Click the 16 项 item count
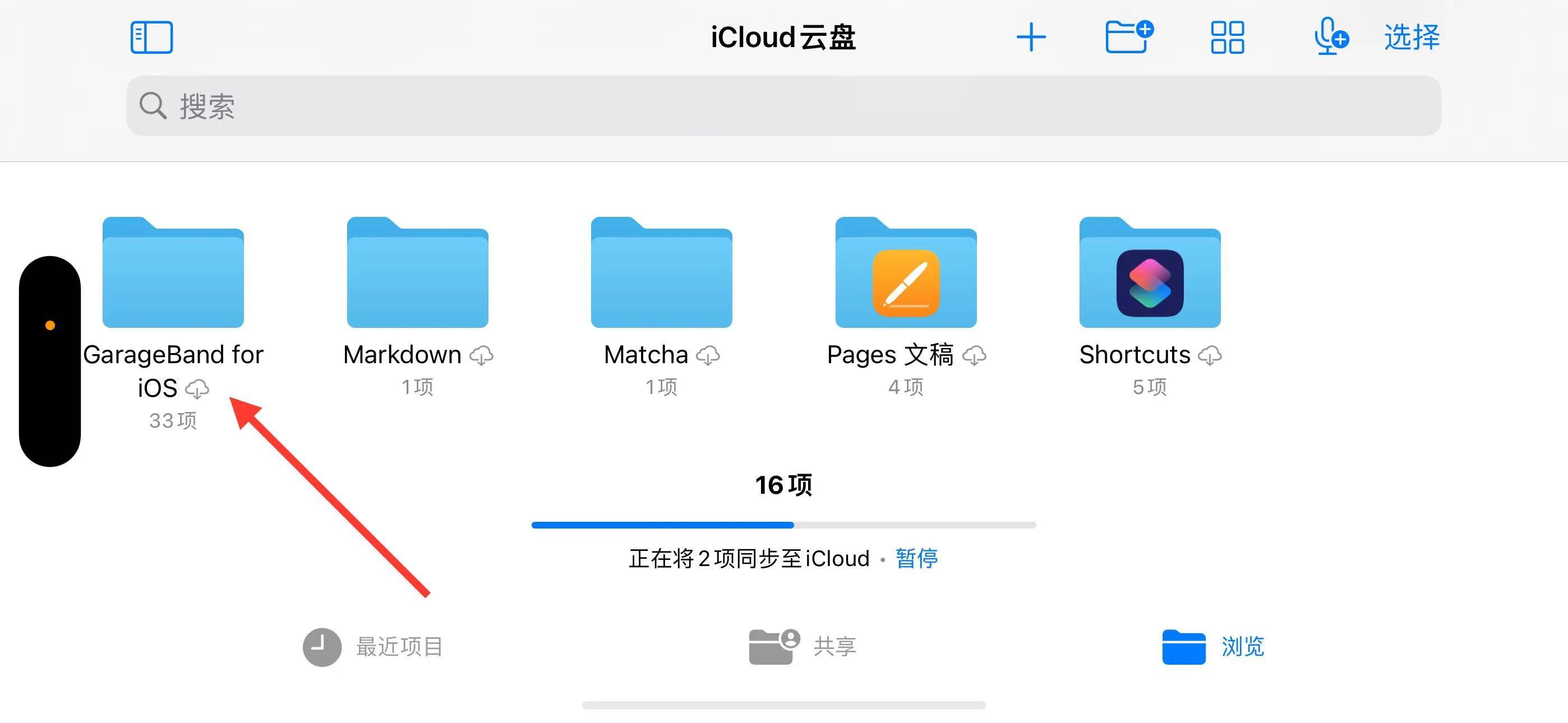1568x723 pixels. pyautogui.click(x=783, y=485)
